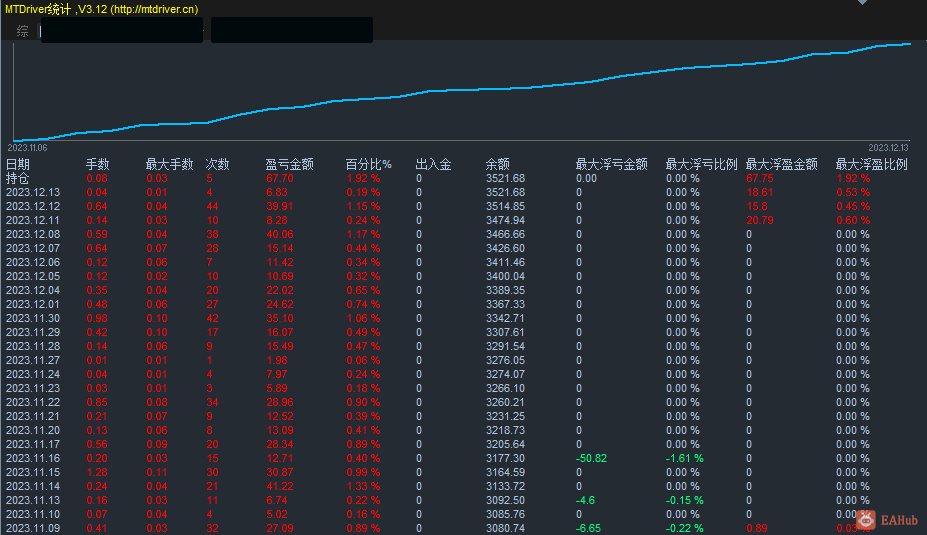Click the 6.83 profit amount
Viewport: 927px width, 535px height.
tap(277, 192)
